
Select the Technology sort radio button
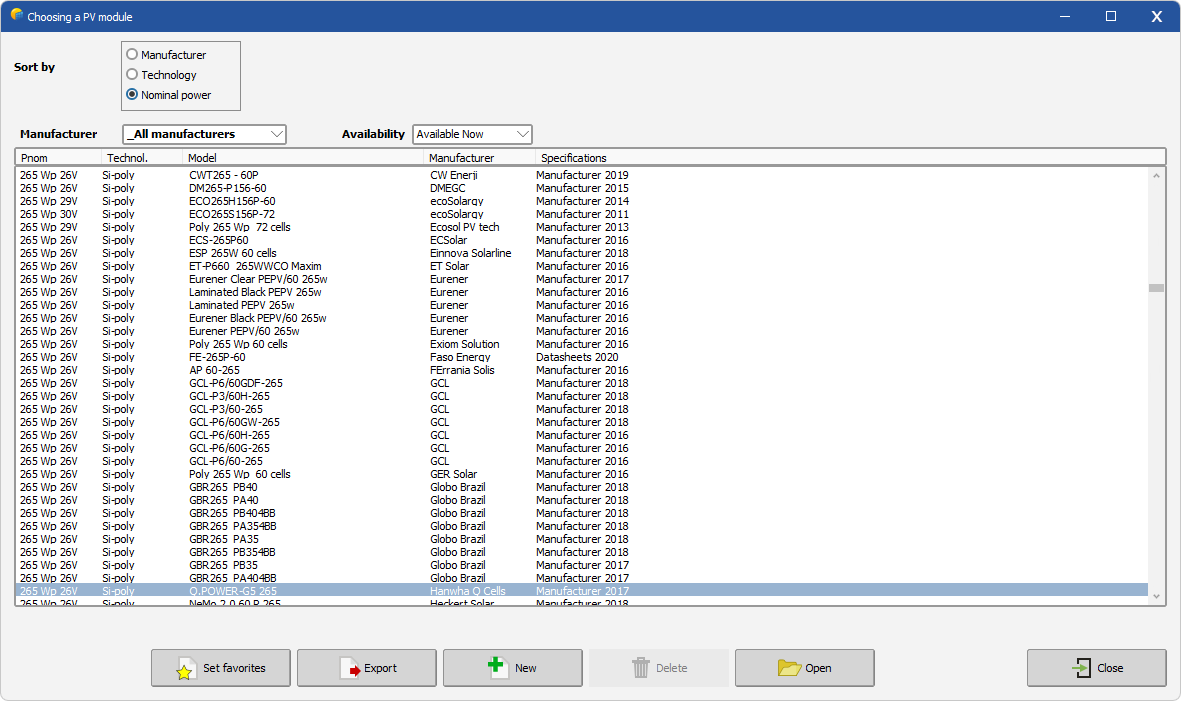point(132,75)
